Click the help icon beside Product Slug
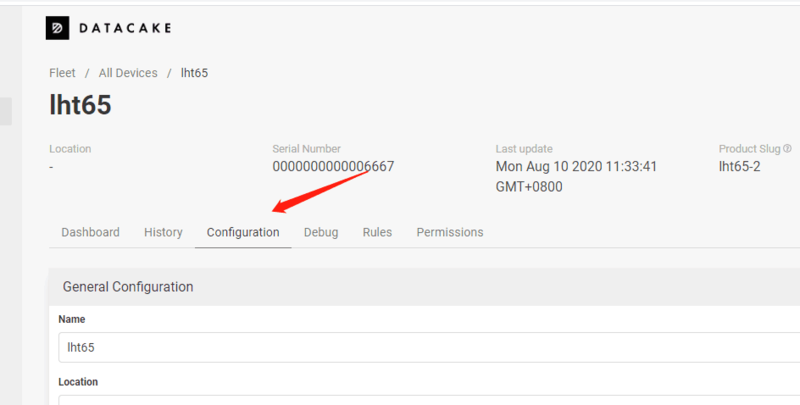800x405 pixels. [x=787, y=148]
